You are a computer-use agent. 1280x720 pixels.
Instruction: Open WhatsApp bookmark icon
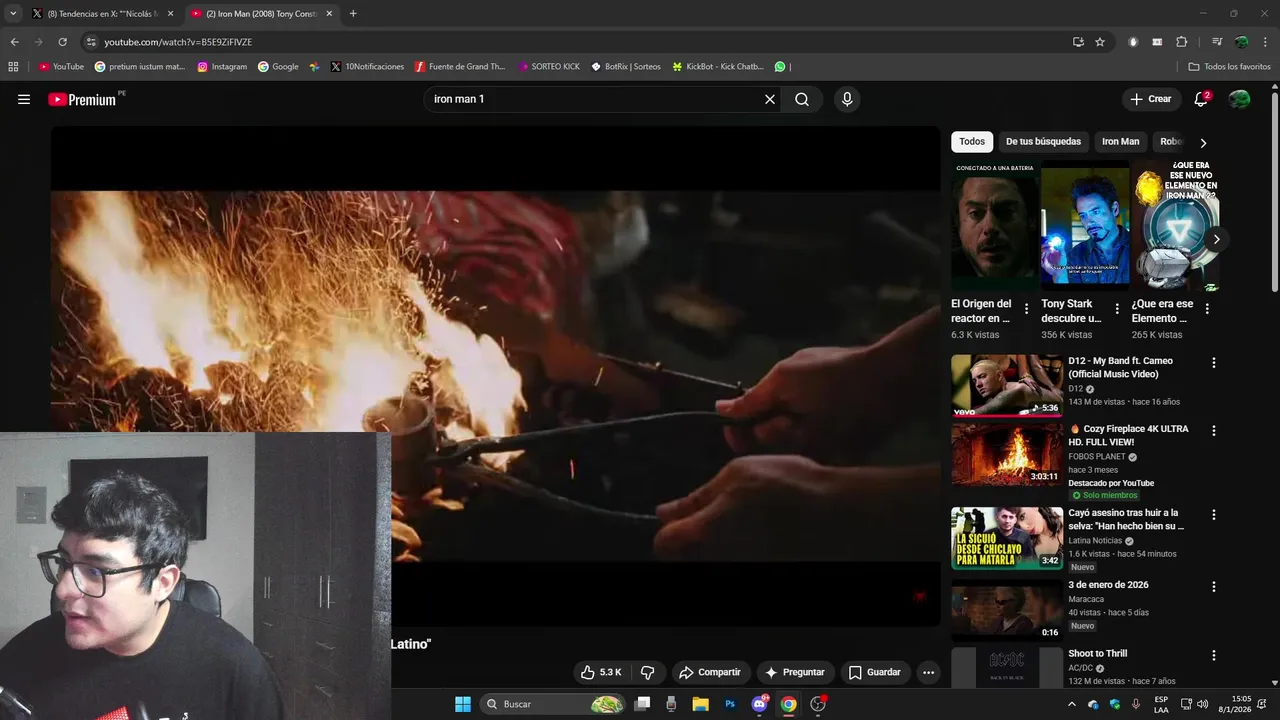click(x=780, y=66)
